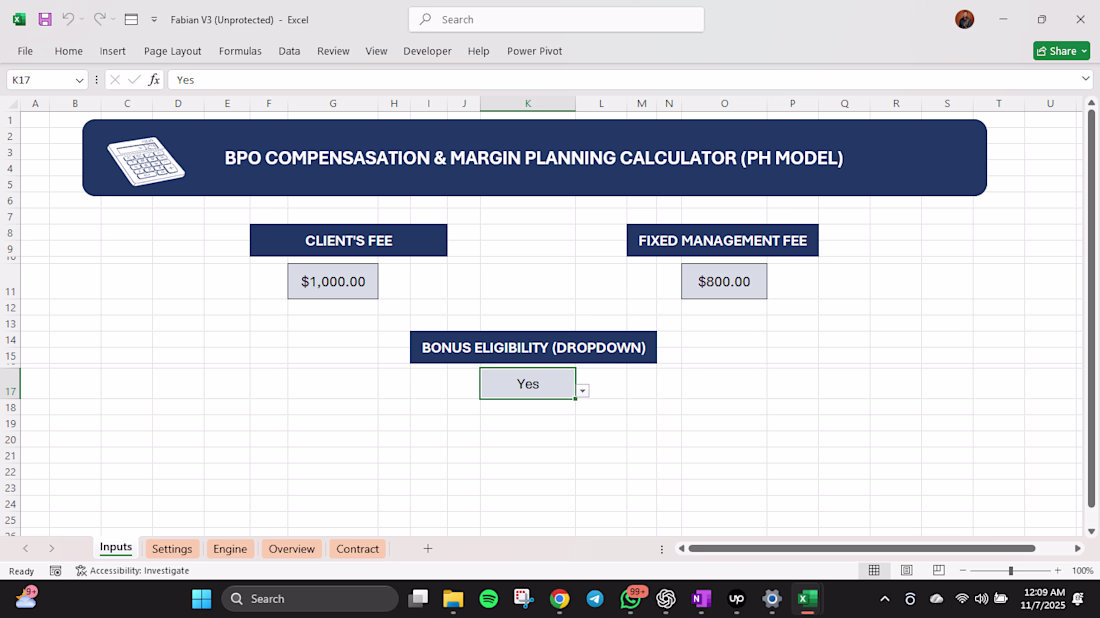Add a new sheet with plus button
The width and height of the screenshot is (1100, 618).
(428, 549)
